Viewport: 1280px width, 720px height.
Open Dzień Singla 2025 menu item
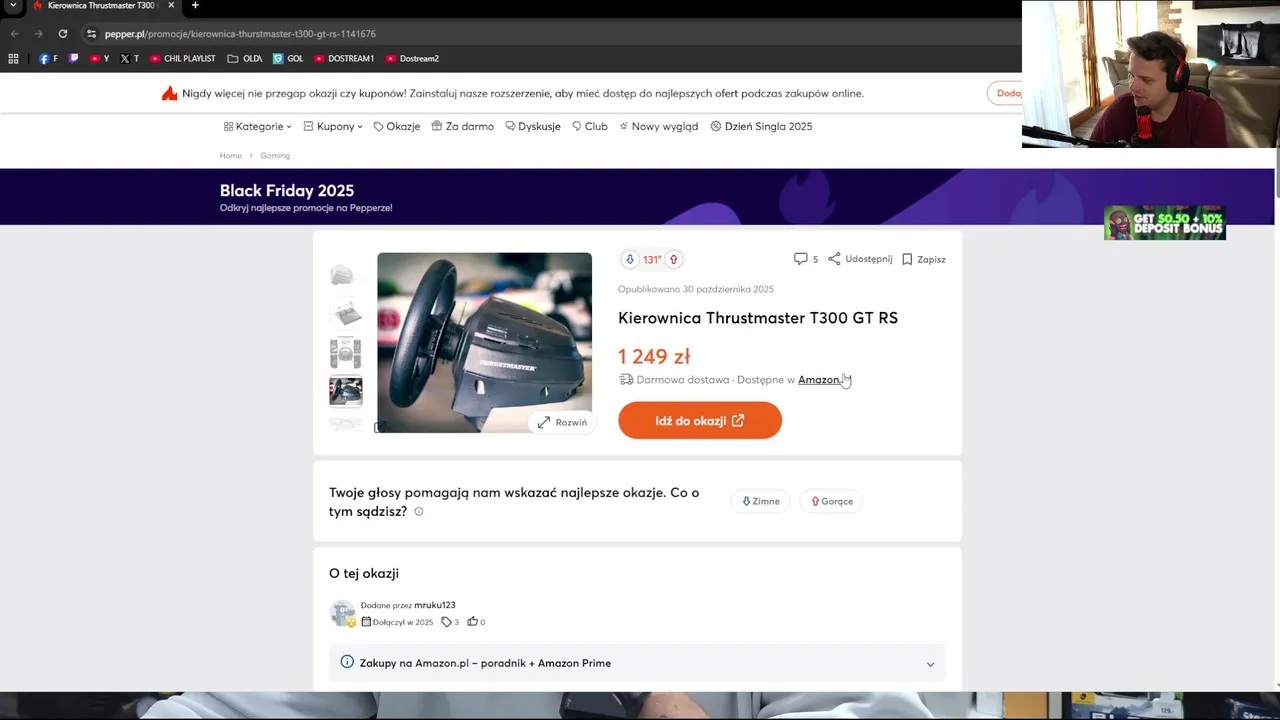(x=761, y=127)
